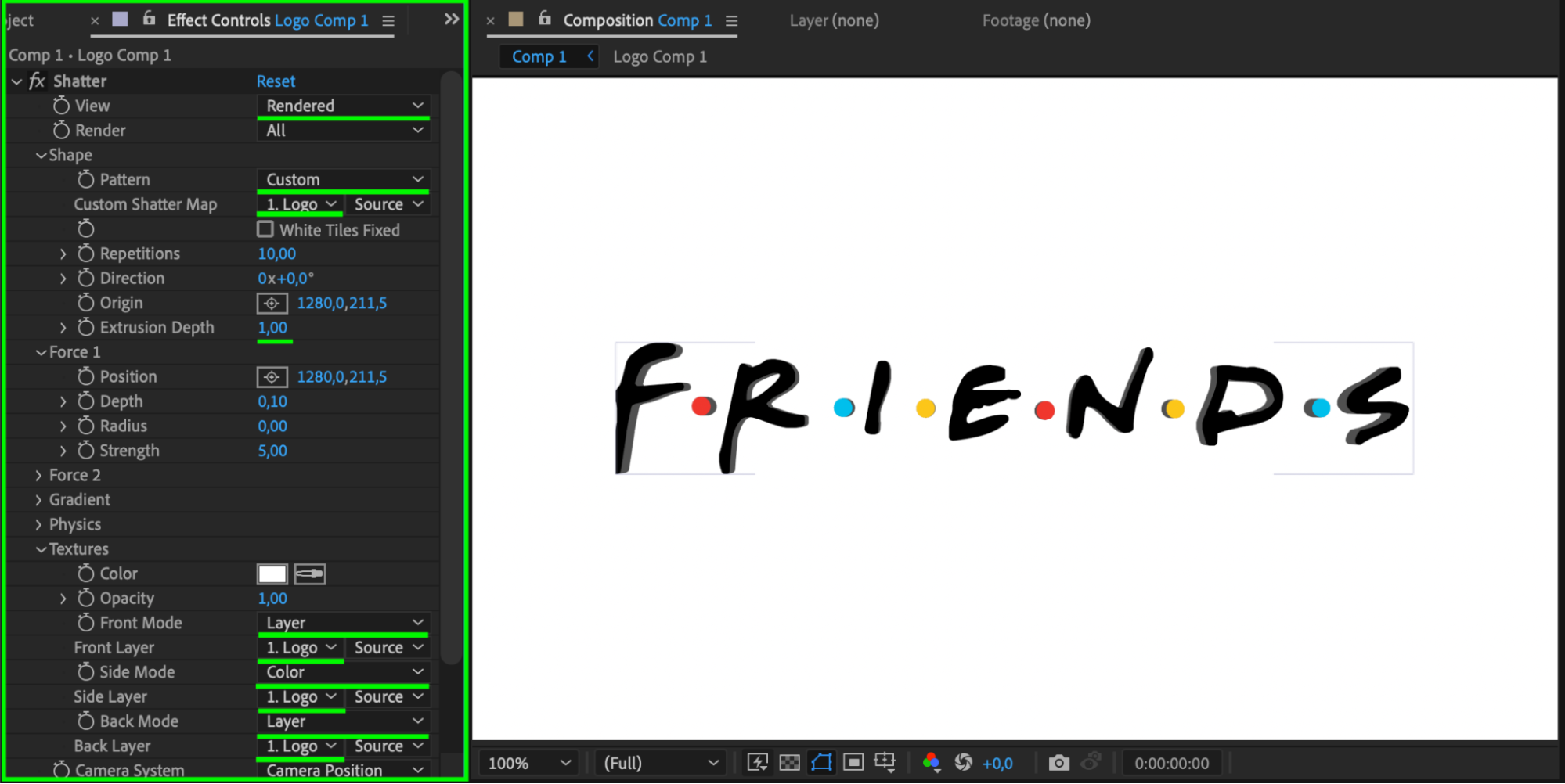Open the viewer magnification dropdown at 100%
Viewport: 1565px width, 784px height.
click(529, 763)
